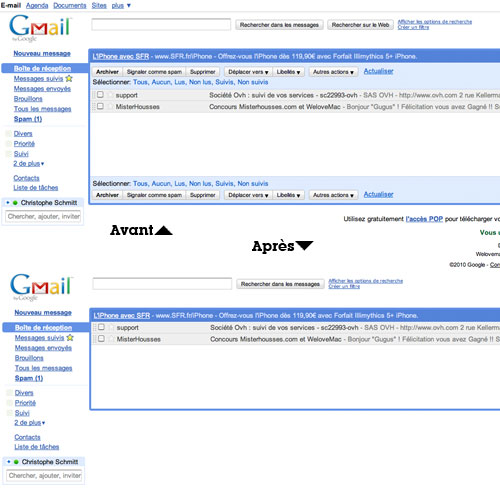Click the "L'iPhone avec SFR" ad link in Après view
The height and width of the screenshot is (492, 500).
coord(122,315)
